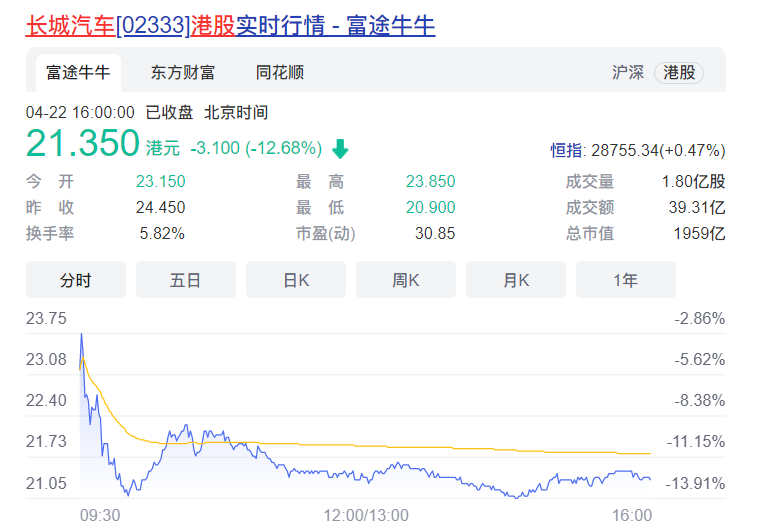Click the 最高 value 23.850
The width and height of the screenshot is (761, 530).
pyautogui.click(x=430, y=182)
